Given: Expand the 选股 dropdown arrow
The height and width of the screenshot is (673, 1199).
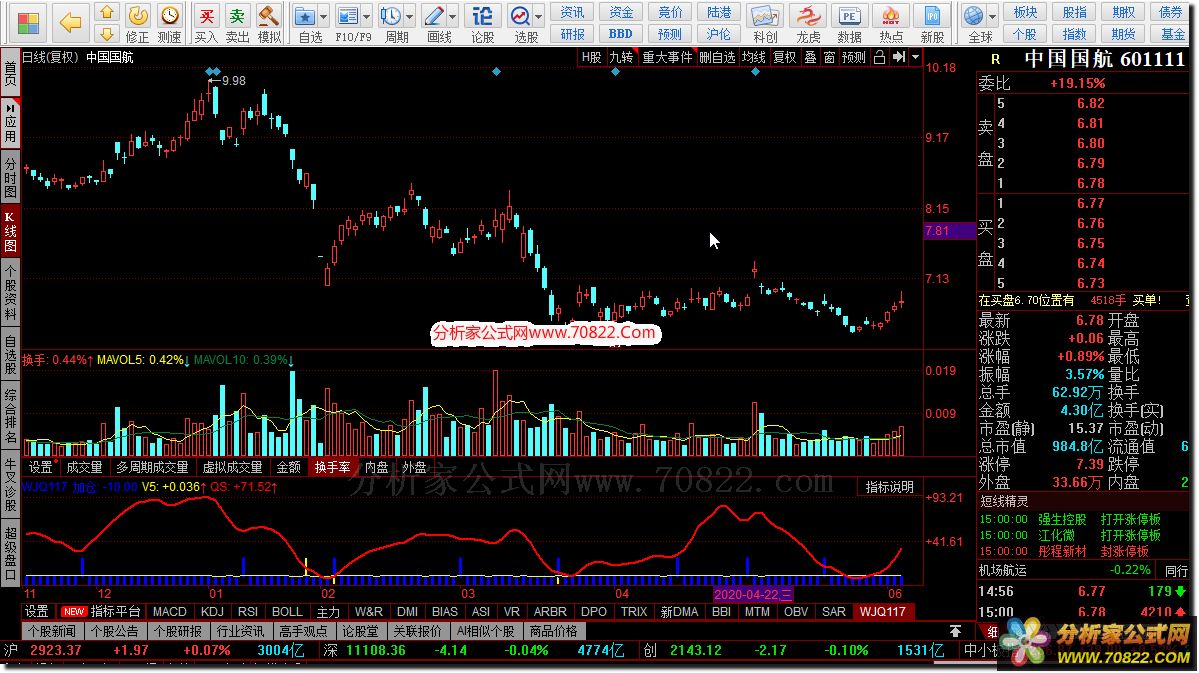Looking at the screenshot, I should point(539,16).
